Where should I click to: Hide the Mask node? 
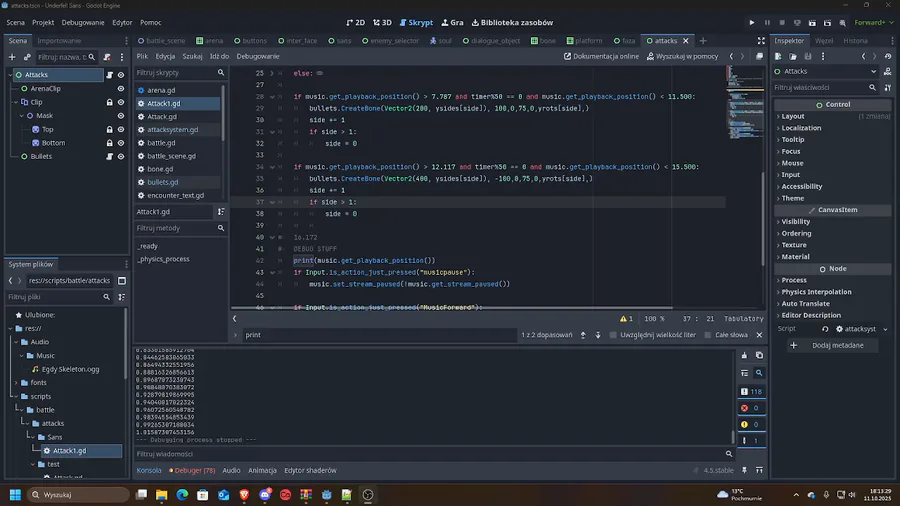click(x=121, y=115)
